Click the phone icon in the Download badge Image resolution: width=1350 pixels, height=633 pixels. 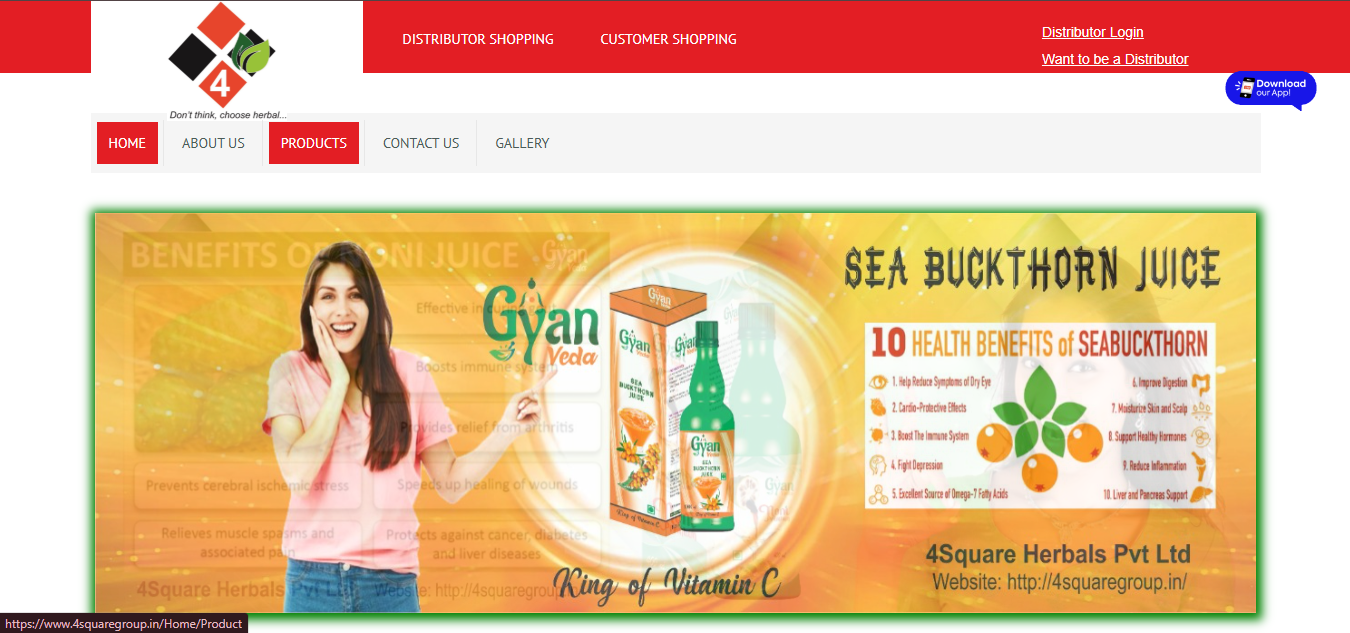coord(1245,88)
